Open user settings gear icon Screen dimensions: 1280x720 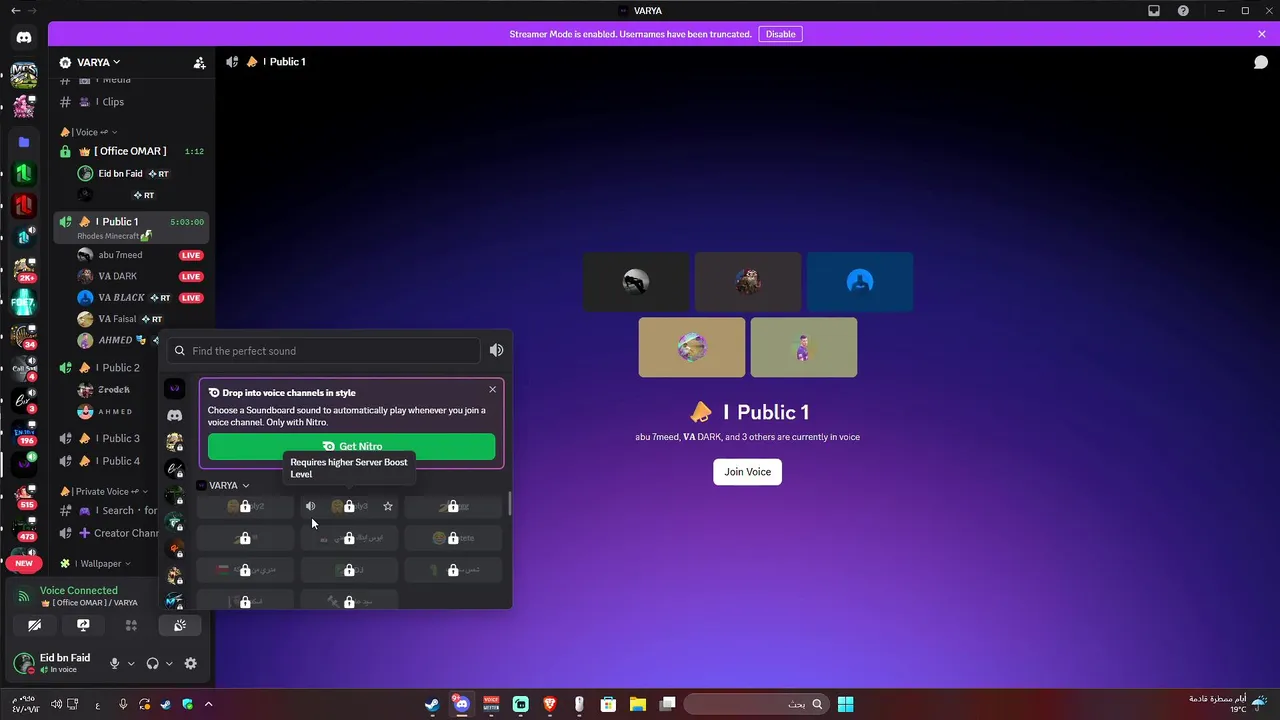pos(191,663)
